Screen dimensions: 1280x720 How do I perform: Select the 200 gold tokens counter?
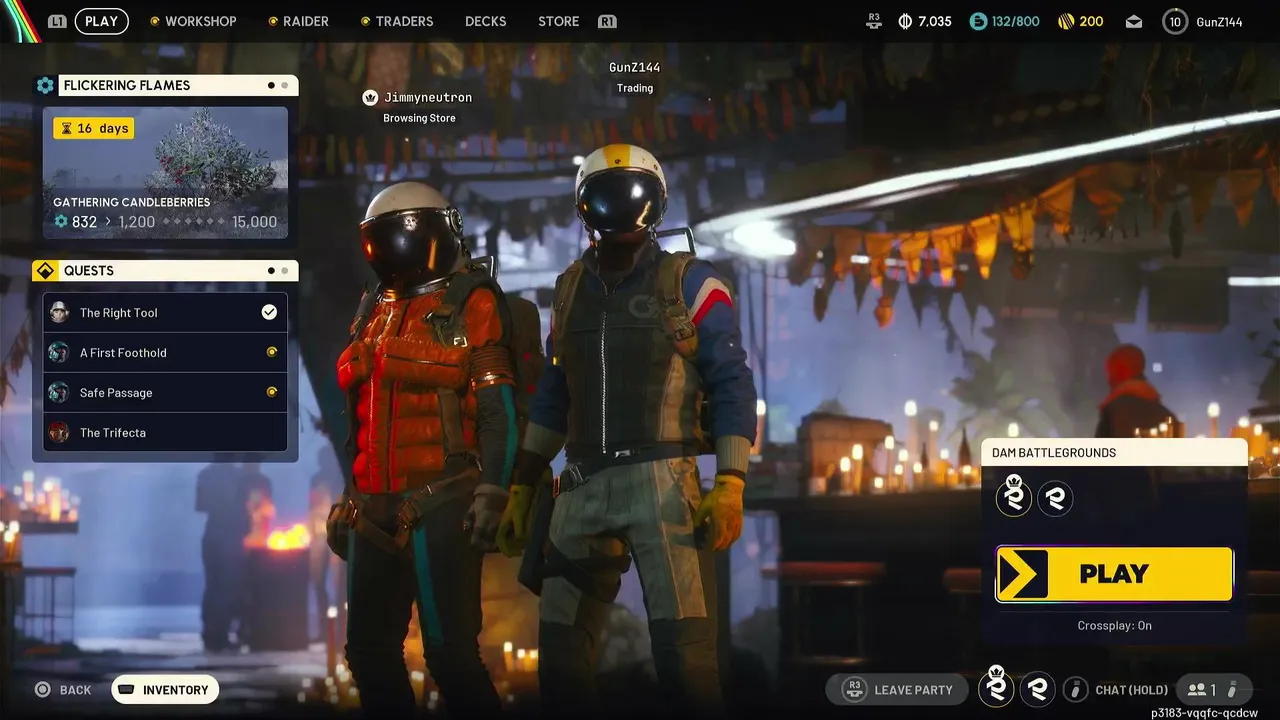[x=1081, y=21]
